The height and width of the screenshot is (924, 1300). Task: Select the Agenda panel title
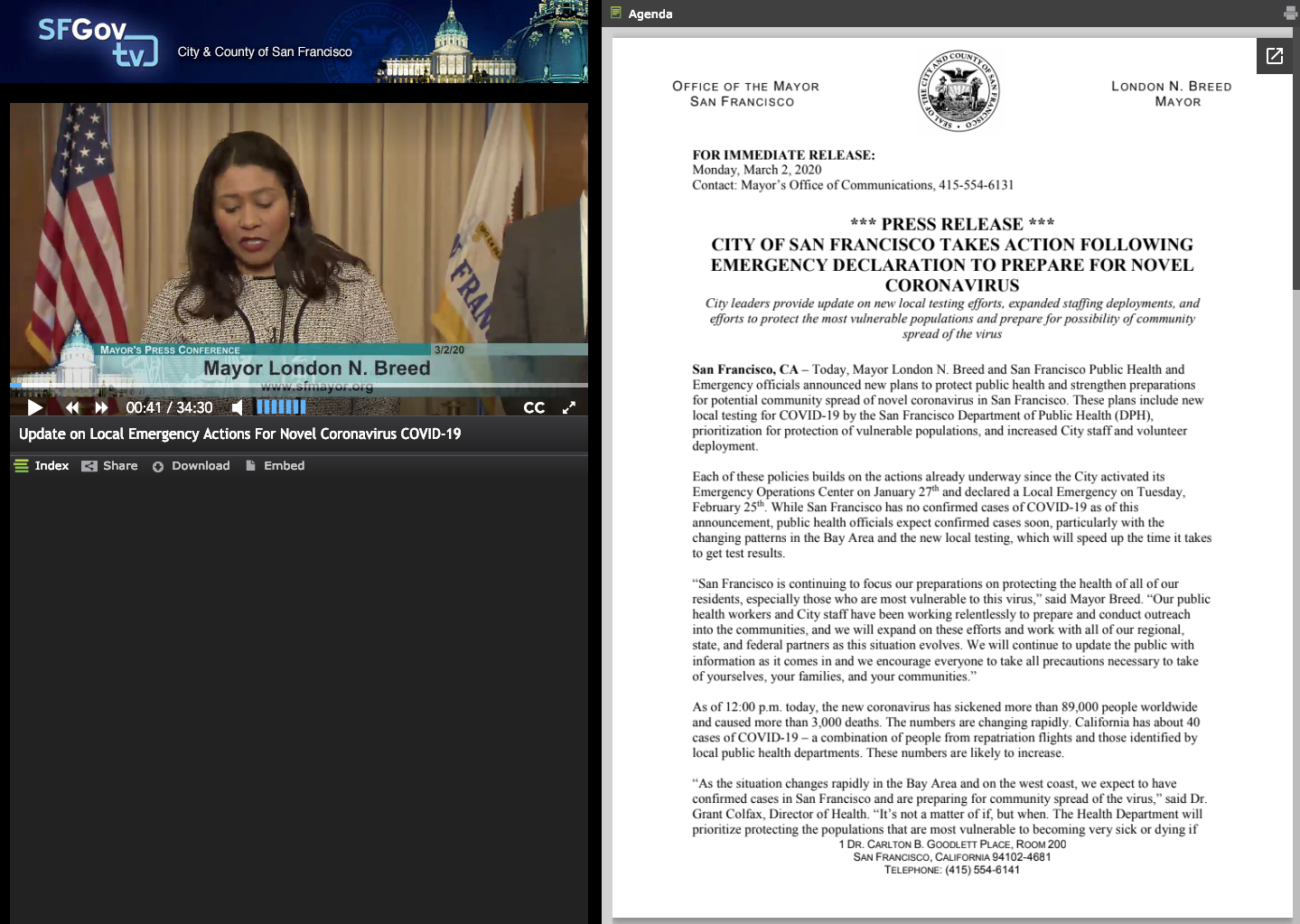tap(650, 14)
